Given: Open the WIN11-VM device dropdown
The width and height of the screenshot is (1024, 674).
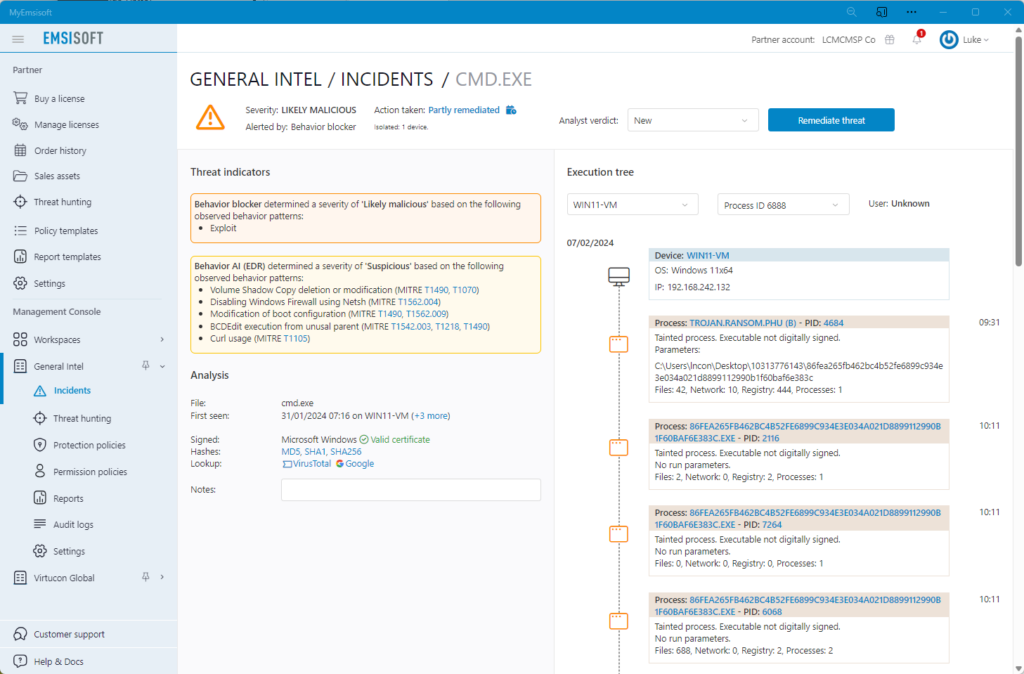Looking at the screenshot, I should 632,205.
